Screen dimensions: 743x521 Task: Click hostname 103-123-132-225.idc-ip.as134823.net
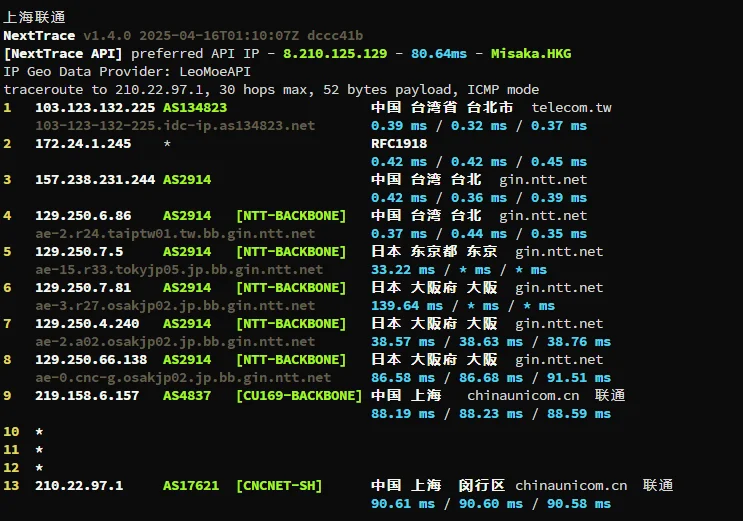pos(175,126)
